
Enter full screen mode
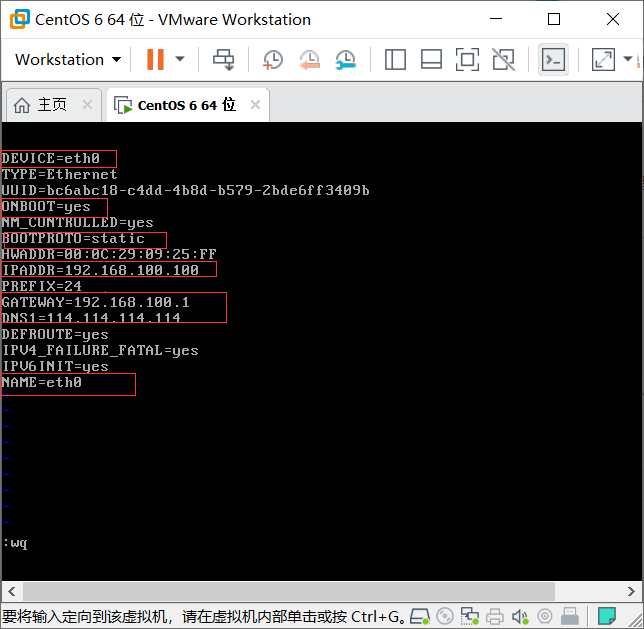tap(467, 60)
